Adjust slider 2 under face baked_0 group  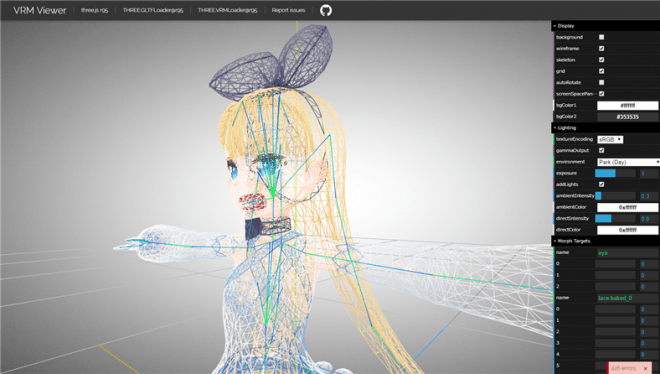(x=615, y=332)
